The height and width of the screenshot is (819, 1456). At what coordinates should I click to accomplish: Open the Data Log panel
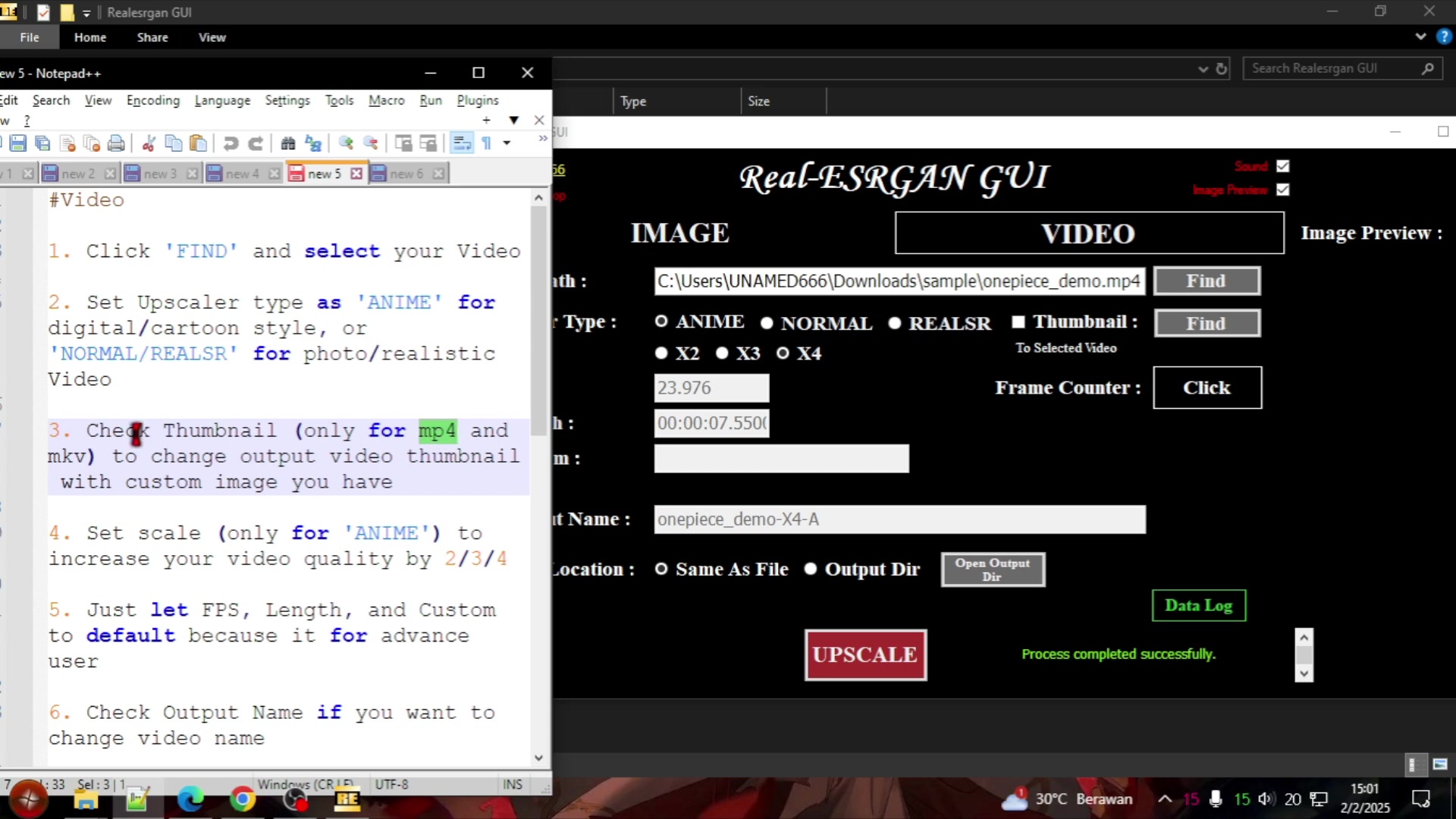[x=1198, y=605]
